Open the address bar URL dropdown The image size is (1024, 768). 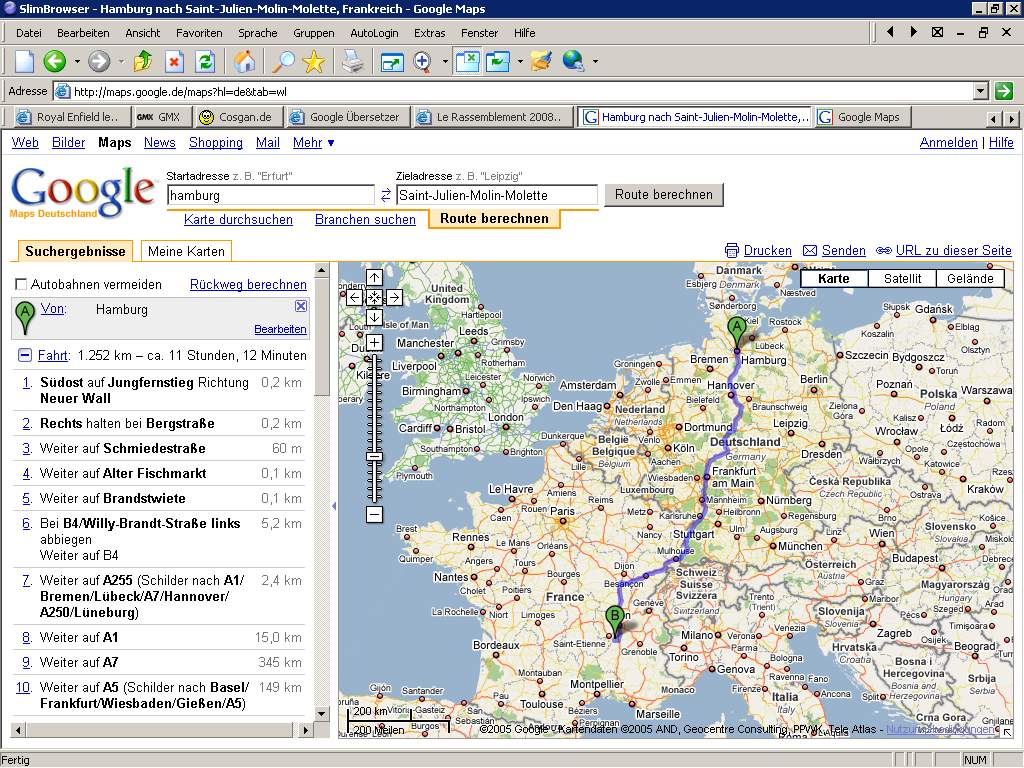pyautogui.click(x=980, y=91)
